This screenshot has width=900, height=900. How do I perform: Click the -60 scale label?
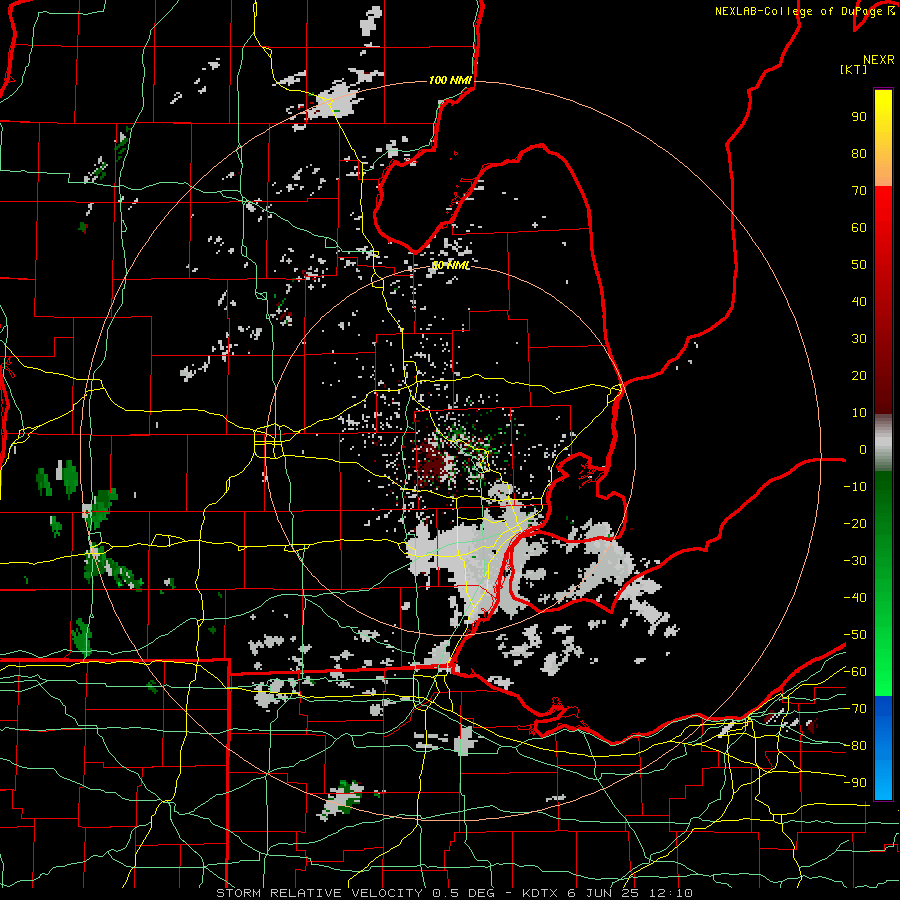click(855, 672)
